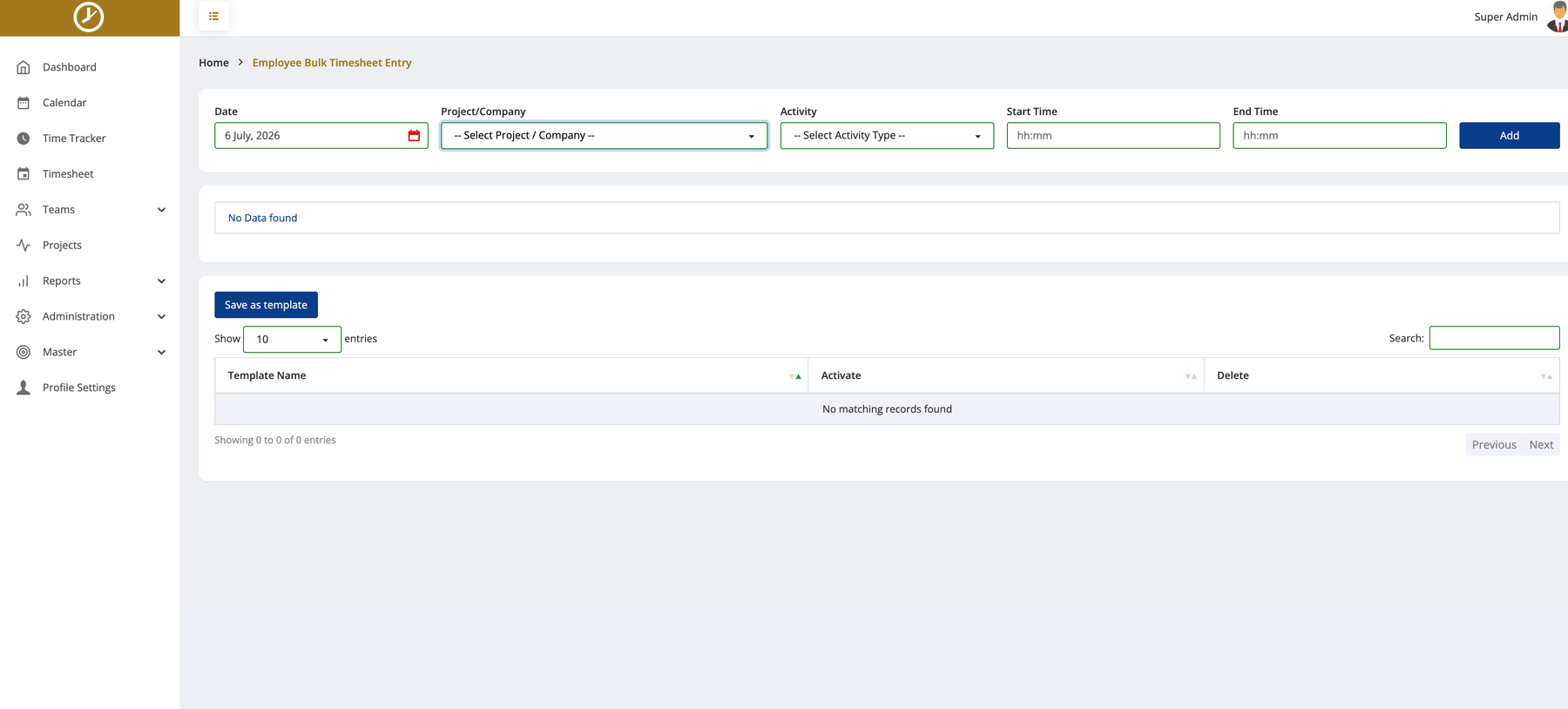This screenshot has height=709, width=1568.
Task: Click the Date field showing 6 July, 2026
Action: (x=321, y=136)
